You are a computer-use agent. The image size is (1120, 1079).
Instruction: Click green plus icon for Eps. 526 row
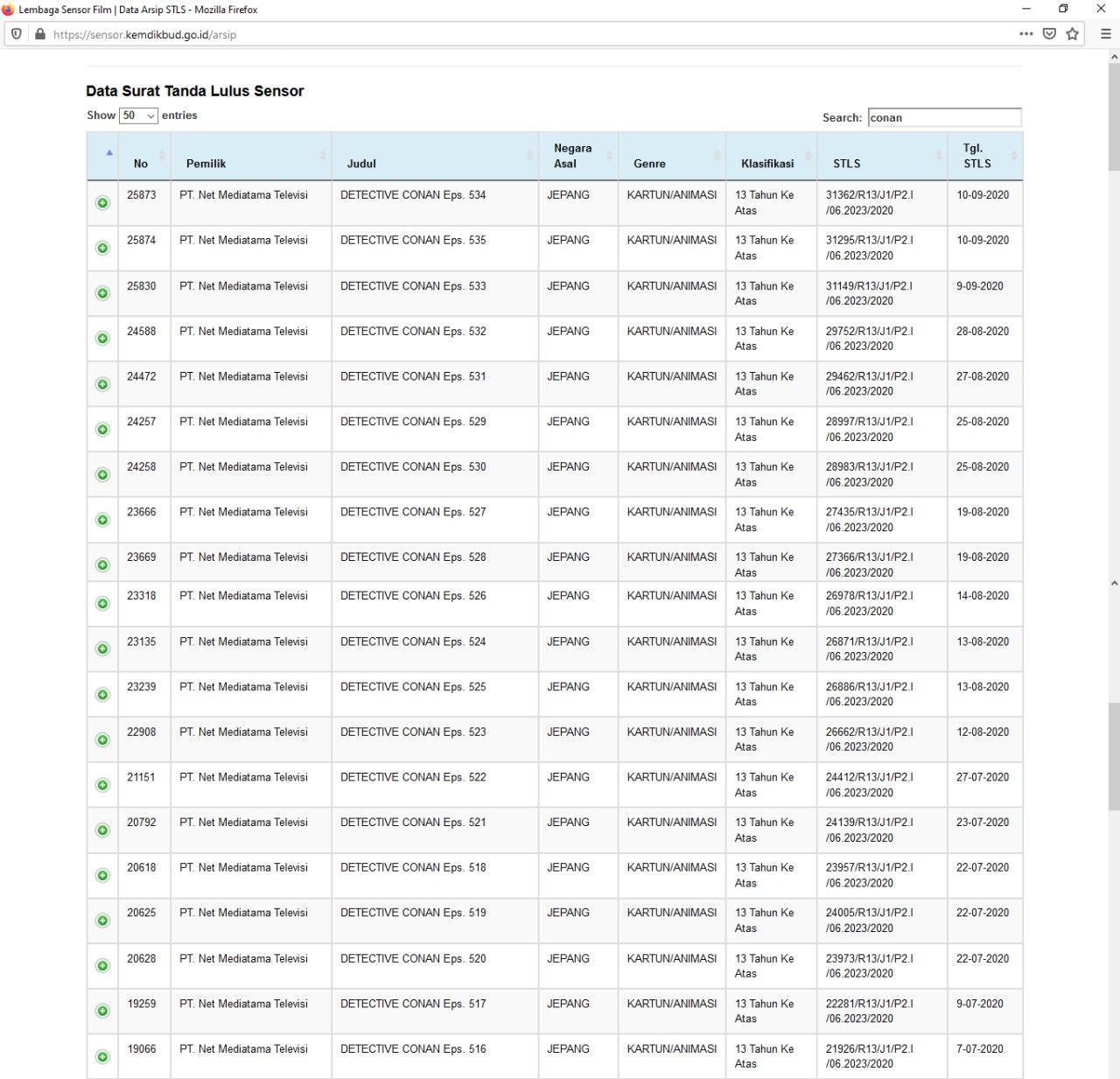(102, 604)
